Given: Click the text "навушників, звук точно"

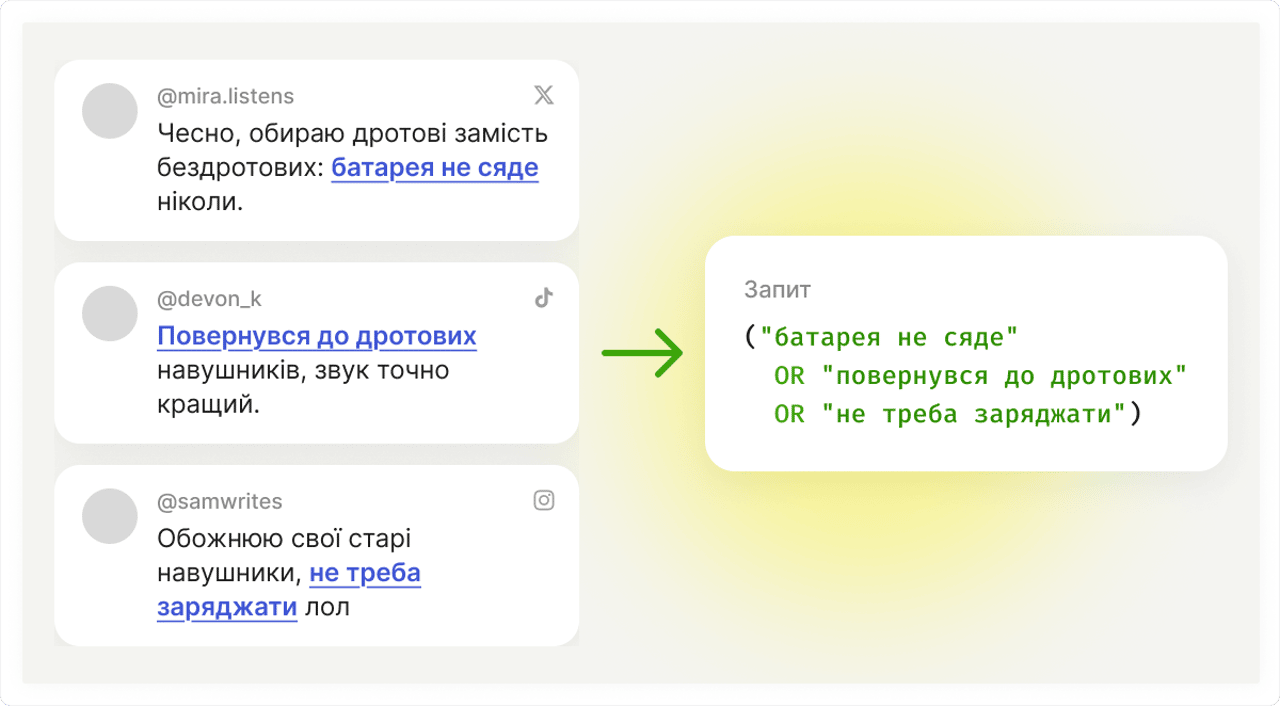Looking at the screenshot, I should point(304,371).
